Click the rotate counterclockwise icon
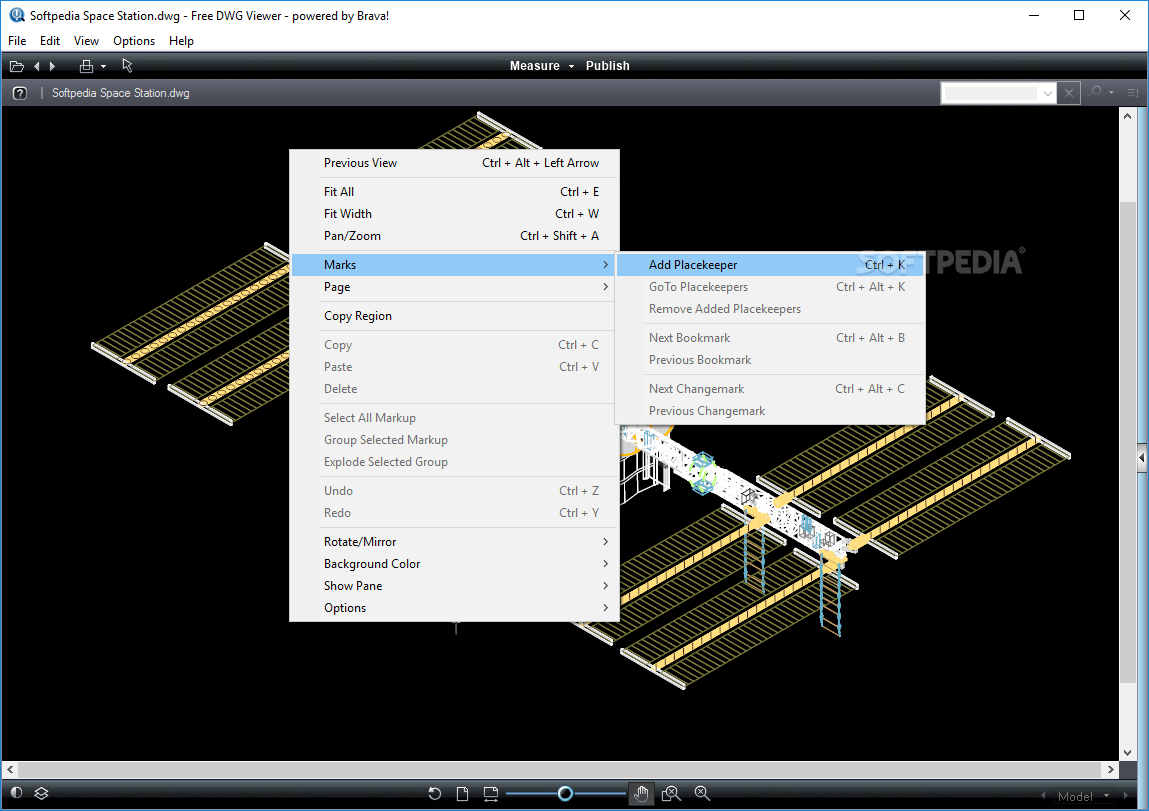The height and width of the screenshot is (811, 1149). (x=435, y=793)
